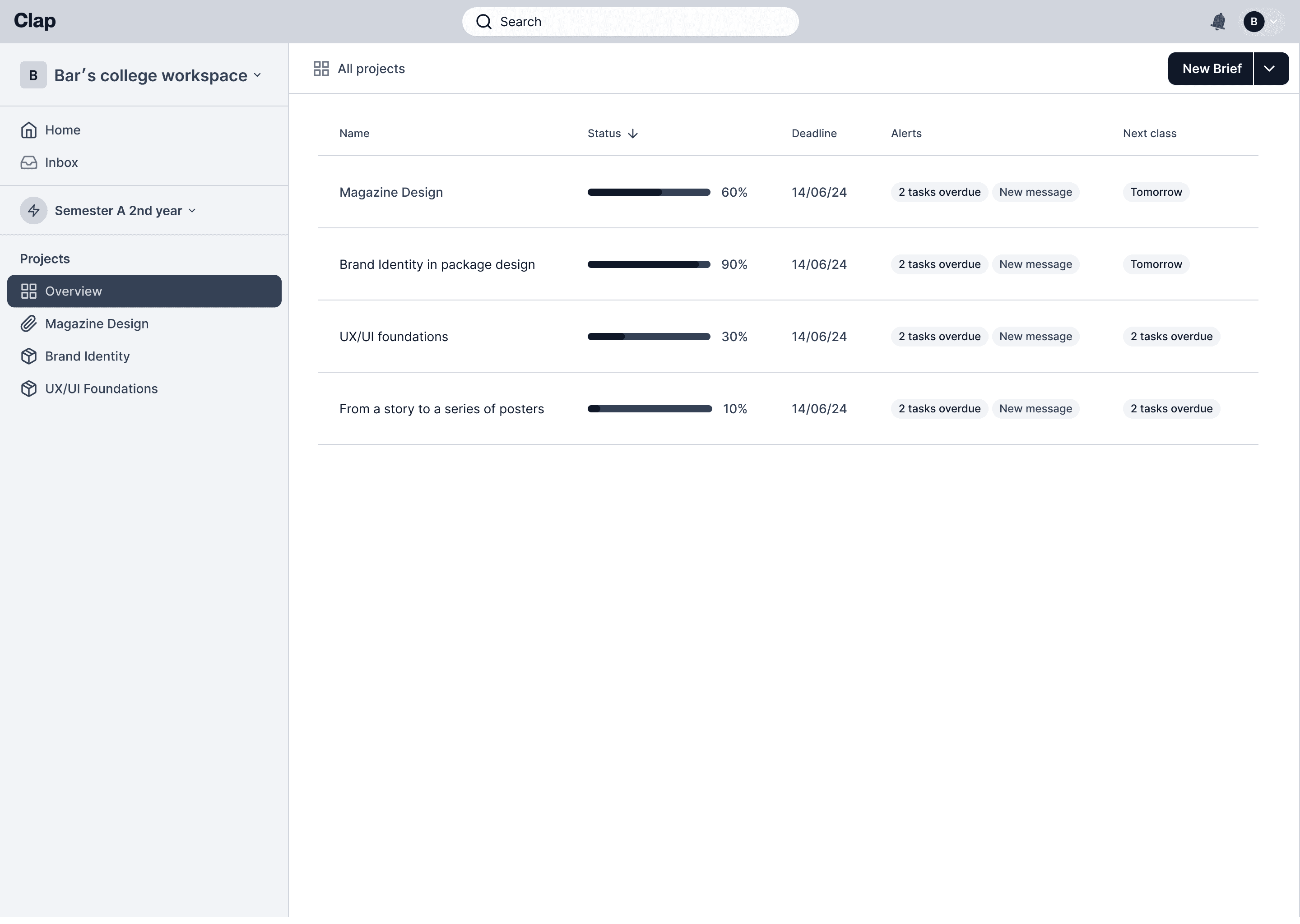
Task: Select Overview in Projects sidebar
Action: 144,291
